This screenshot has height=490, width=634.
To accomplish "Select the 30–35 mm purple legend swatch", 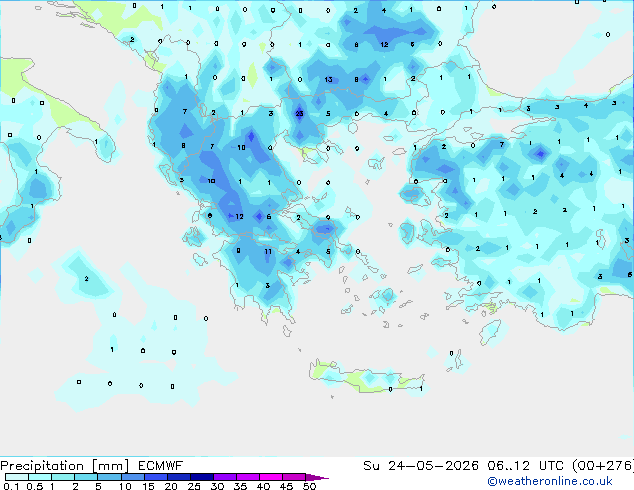I will pyautogui.click(x=225, y=477).
